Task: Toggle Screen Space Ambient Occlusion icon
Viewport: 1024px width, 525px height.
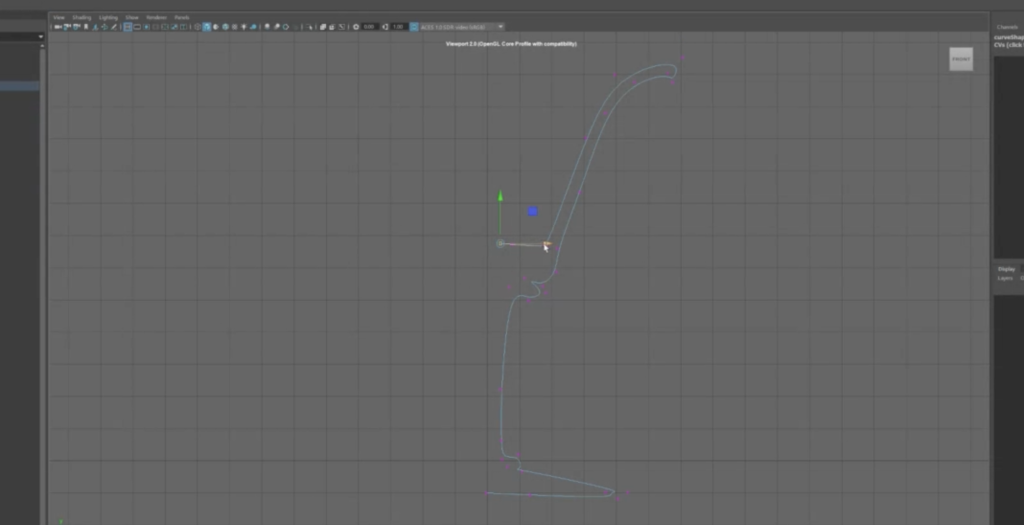Action: click(x=267, y=27)
